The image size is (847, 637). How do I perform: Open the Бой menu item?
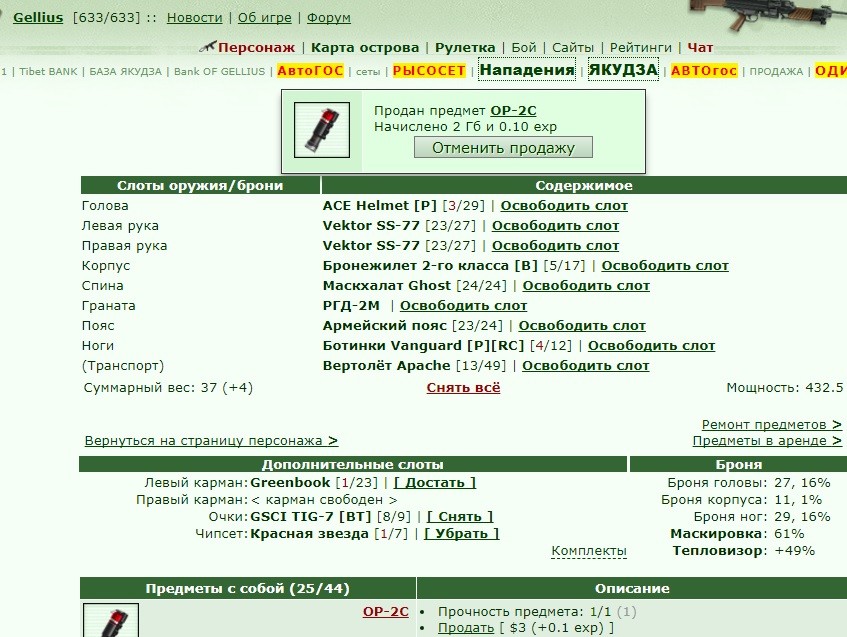pyautogui.click(x=523, y=48)
